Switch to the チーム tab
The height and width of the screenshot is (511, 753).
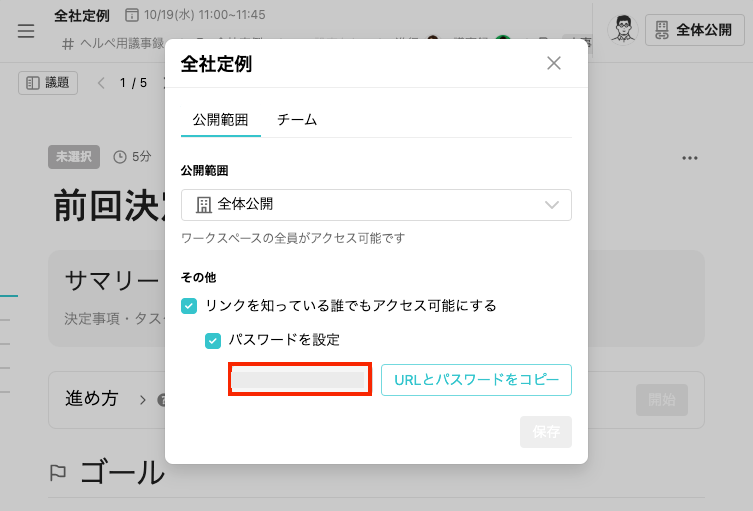tap(297, 120)
